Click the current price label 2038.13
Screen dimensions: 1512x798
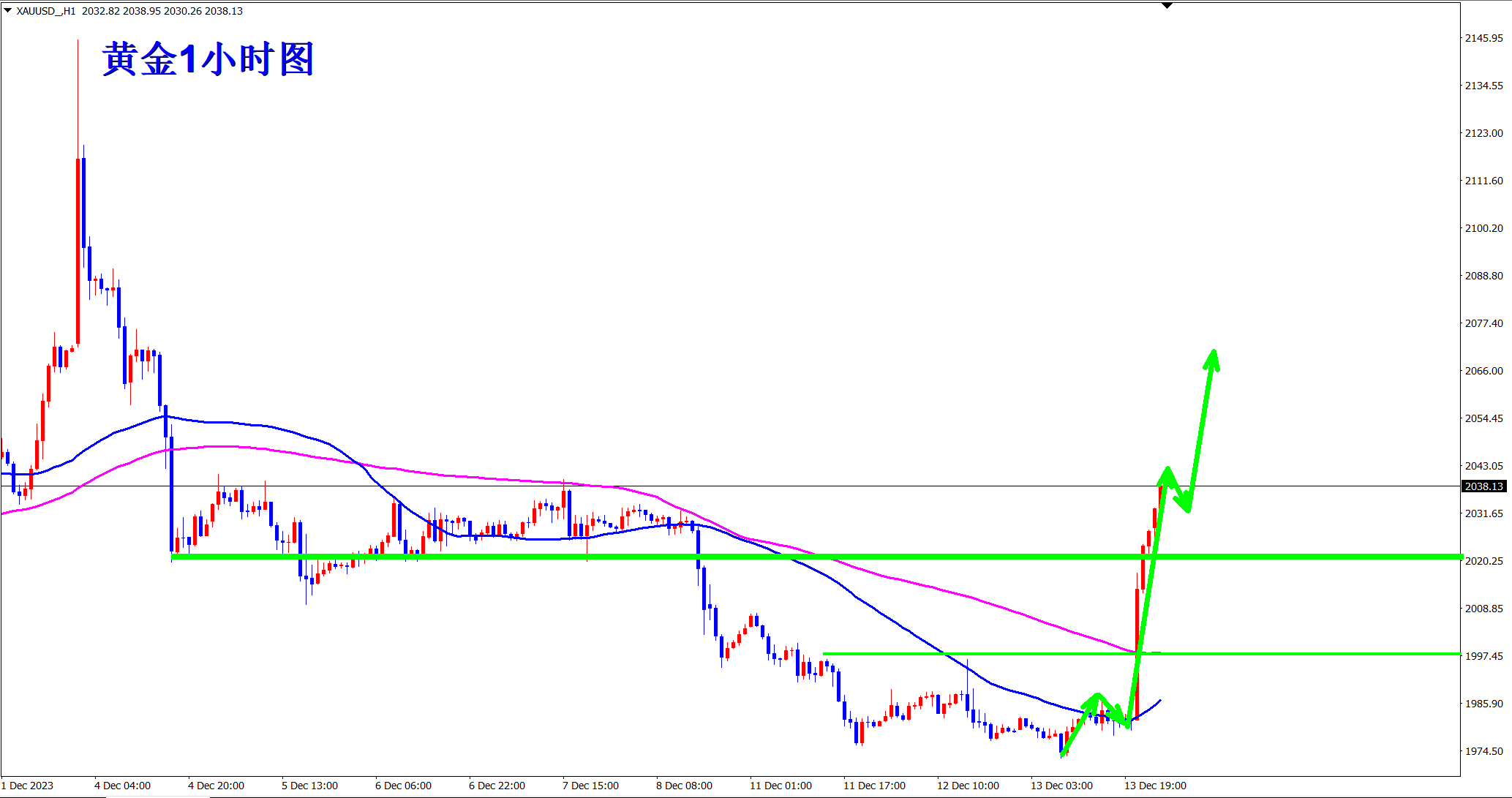[1483, 486]
